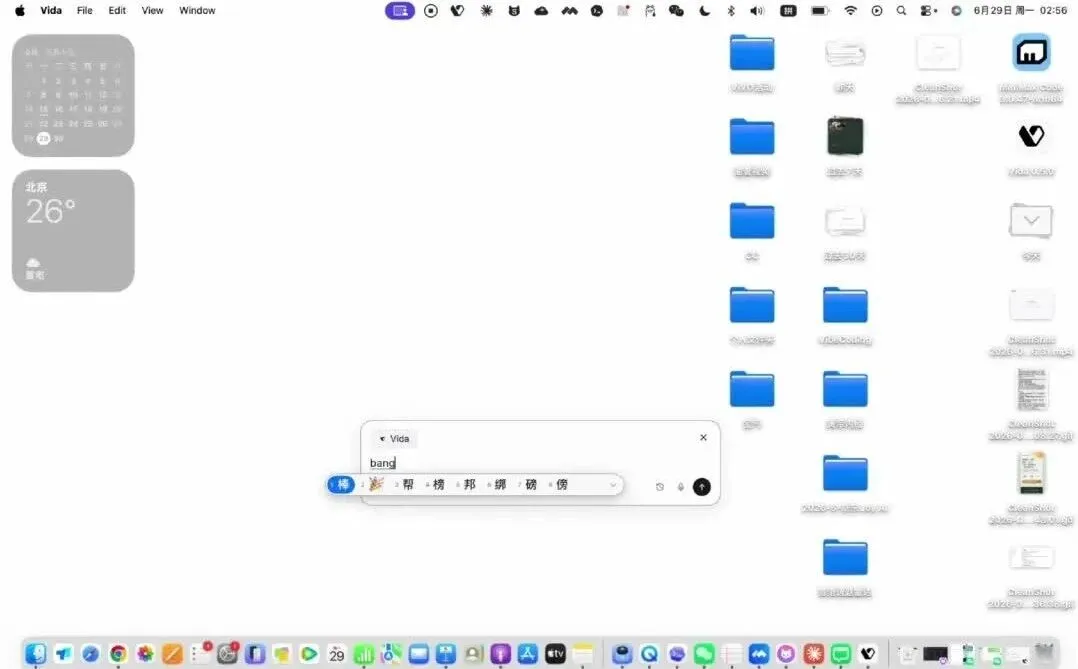The width and height of the screenshot is (1078, 669).
Task: Click the cloud icon in menu bar
Action: [541, 10]
